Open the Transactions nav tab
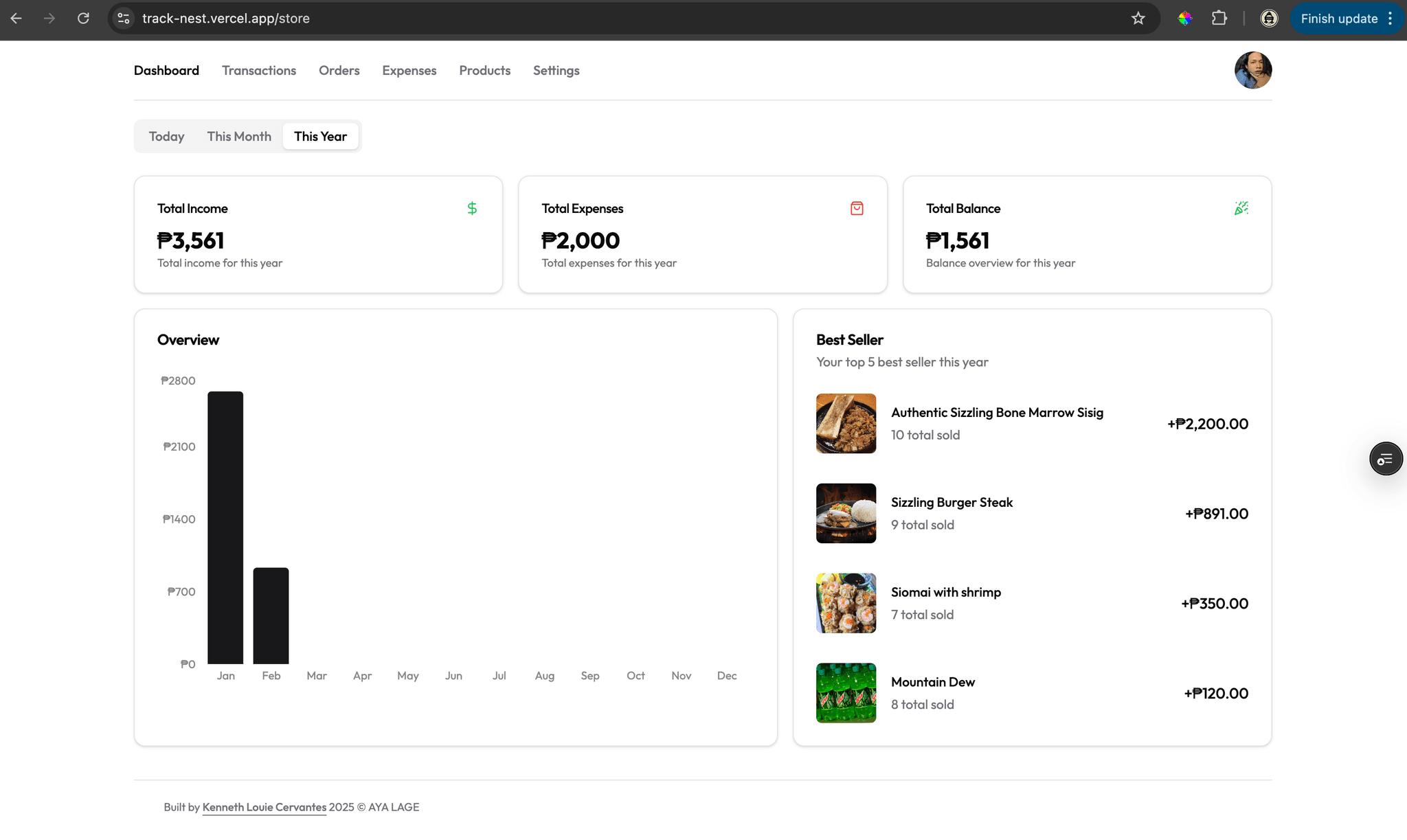This screenshot has width=1407, height=840. coord(259,70)
